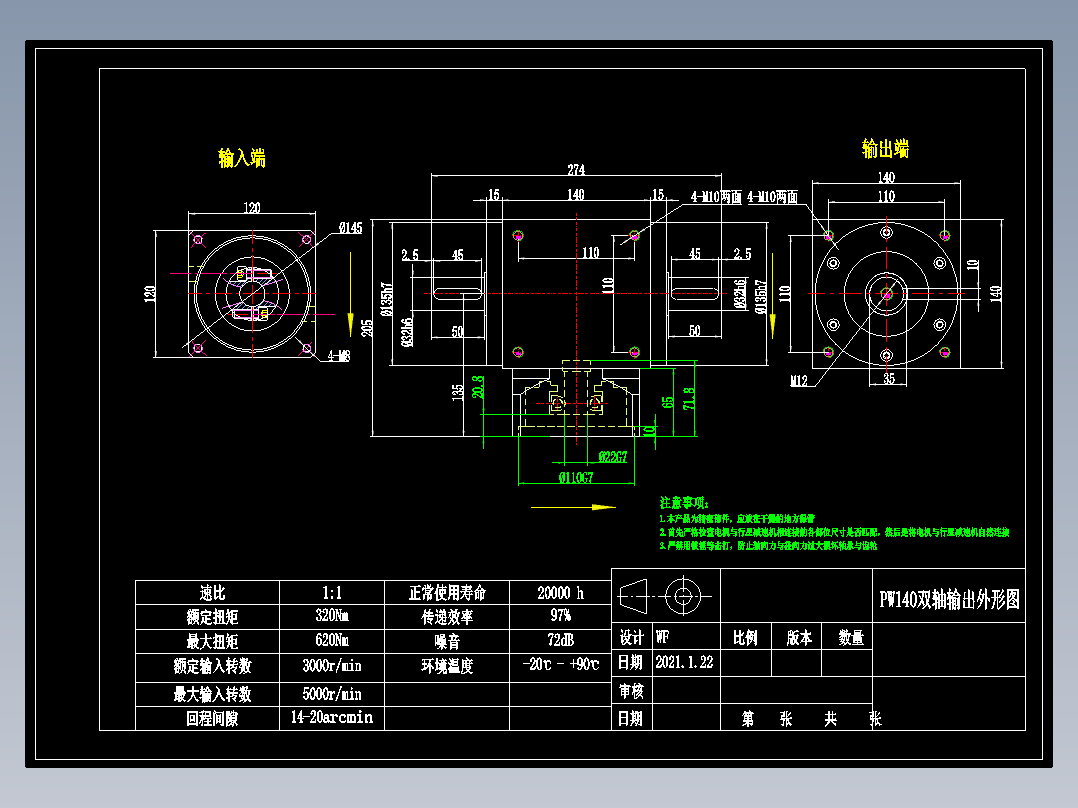Select the 输出端 view label
This screenshot has width=1078, height=808.
click(884, 145)
